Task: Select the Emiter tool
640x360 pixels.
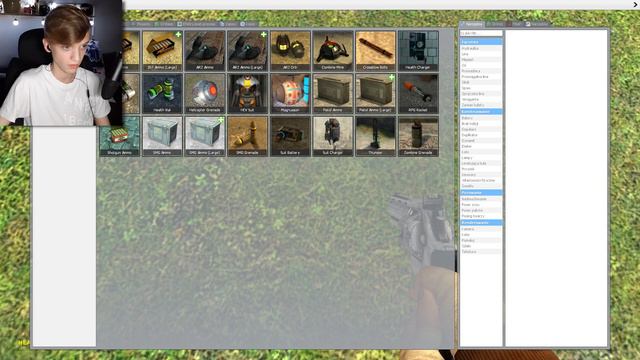Action: 481,147
